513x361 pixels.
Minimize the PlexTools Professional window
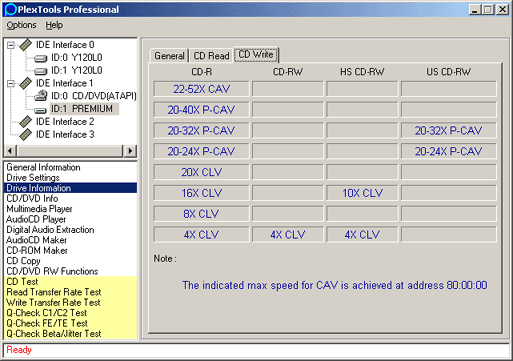[x=475, y=9]
